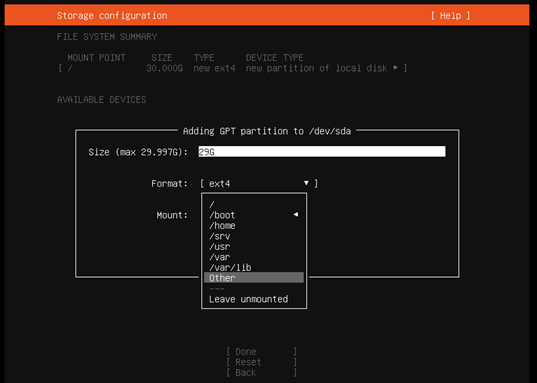537x383 pixels.
Task: Select the highlighted Other mount option
Action: point(253,278)
